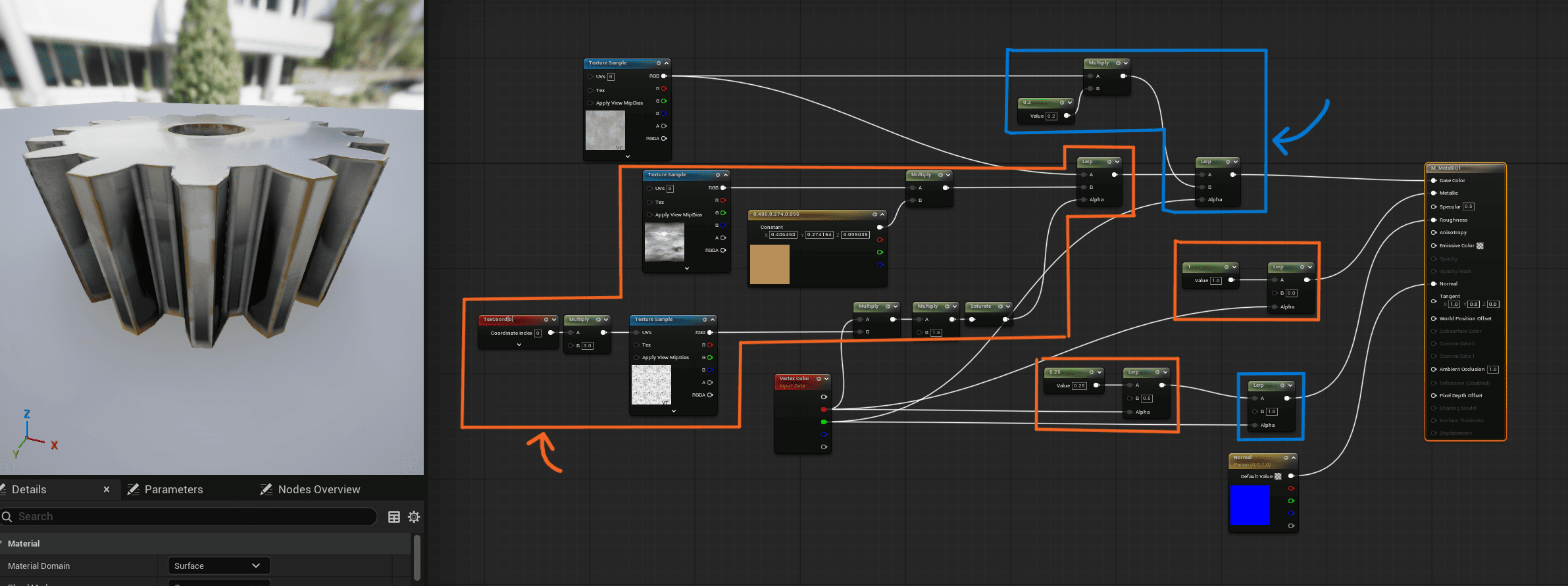The height and width of the screenshot is (586, 1568).
Task: Expand the TexCoord node advanced options chevron
Action: click(519, 345)
